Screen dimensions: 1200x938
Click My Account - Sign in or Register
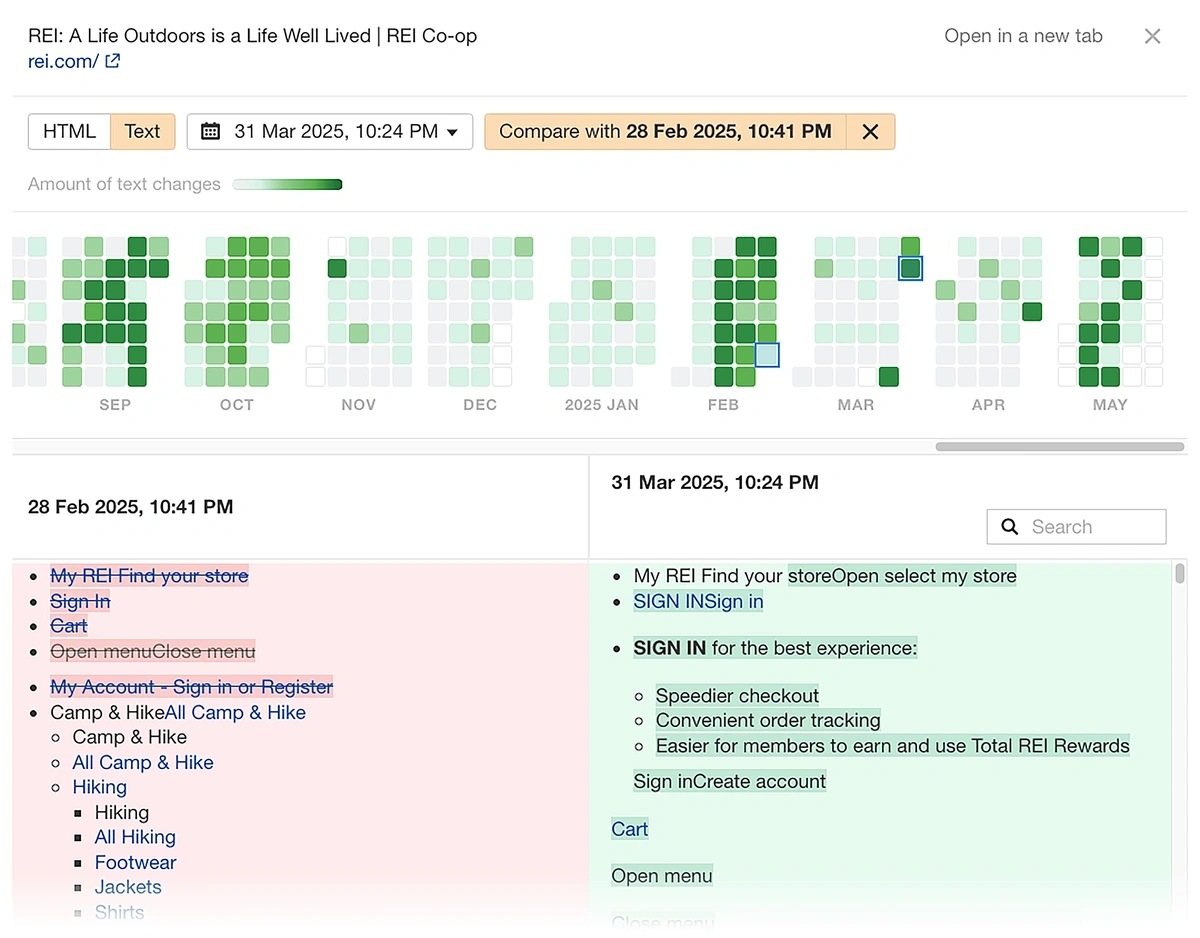pyautogui.click(x=192, y=687)
